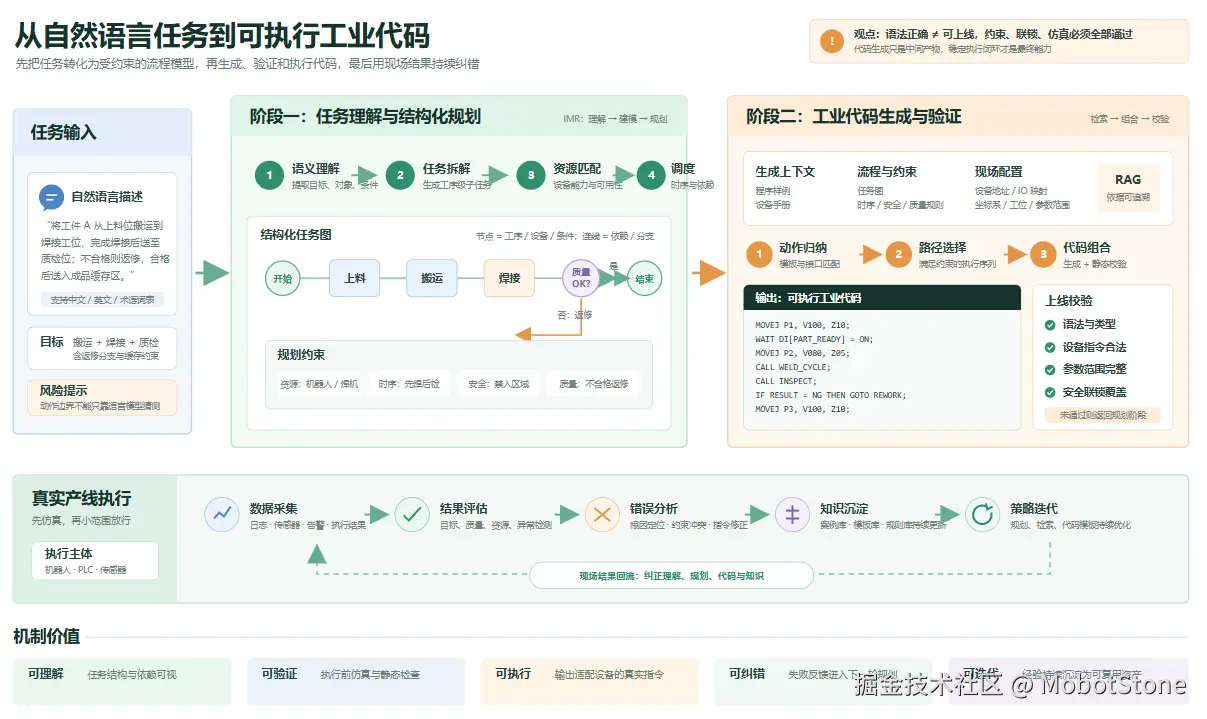Select the 质量OK? decision node
The height and width of the screenshot is (719, 1207).
(581, 278)
